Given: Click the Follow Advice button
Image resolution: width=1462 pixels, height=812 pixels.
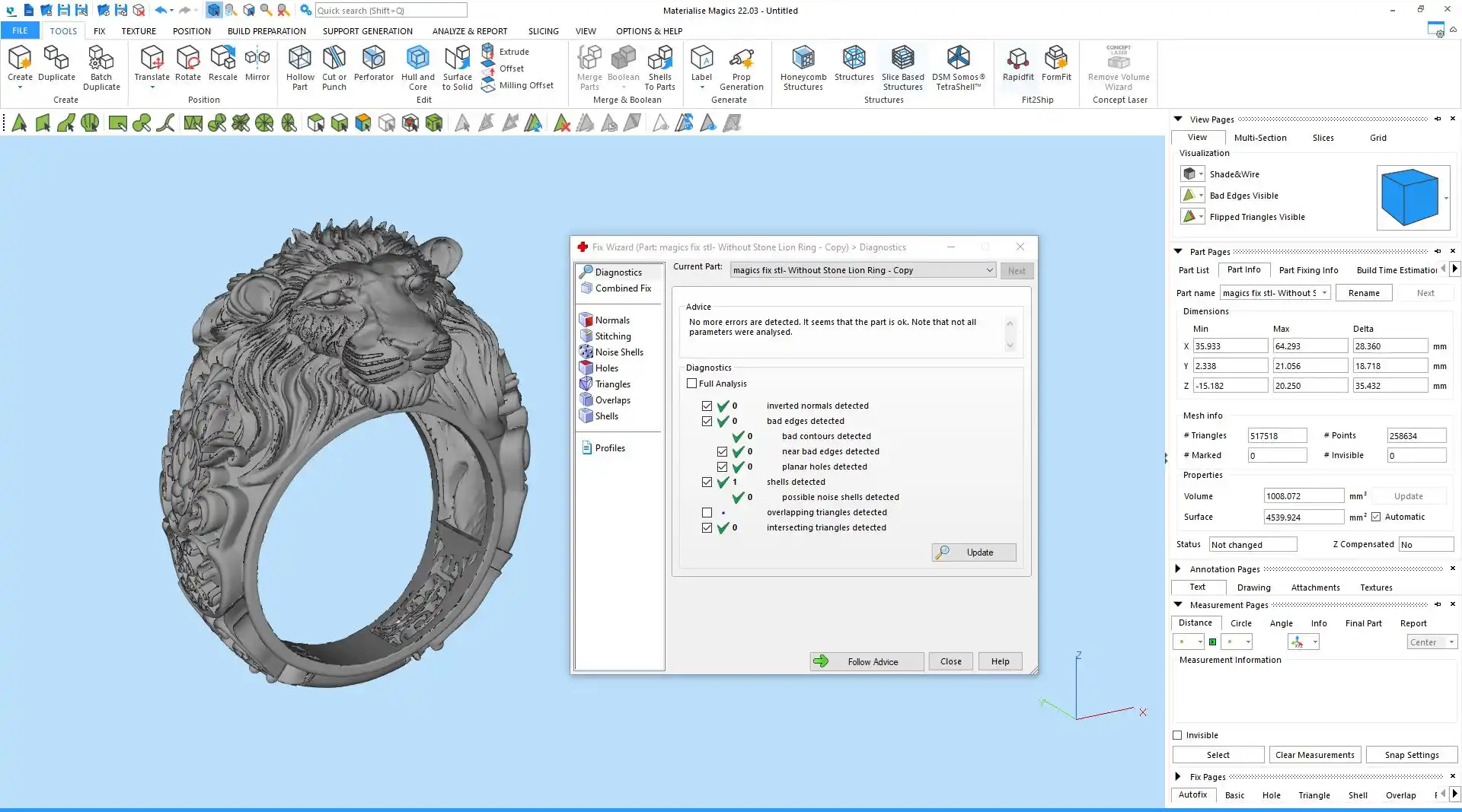Looking at the screenshot, I should click(867, 661).
